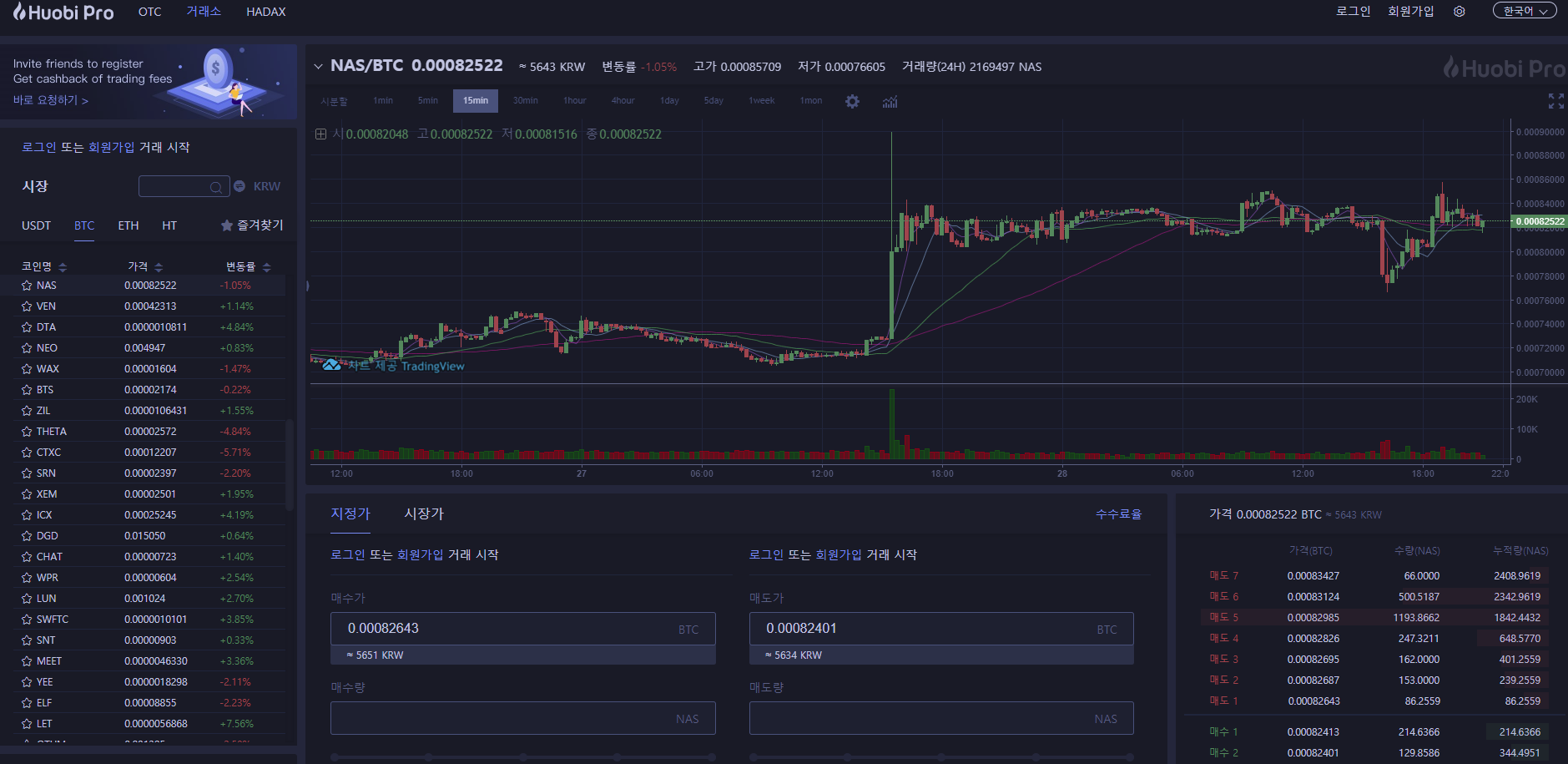
Task: Open chart settings gear icon
Action: [852, 101]
